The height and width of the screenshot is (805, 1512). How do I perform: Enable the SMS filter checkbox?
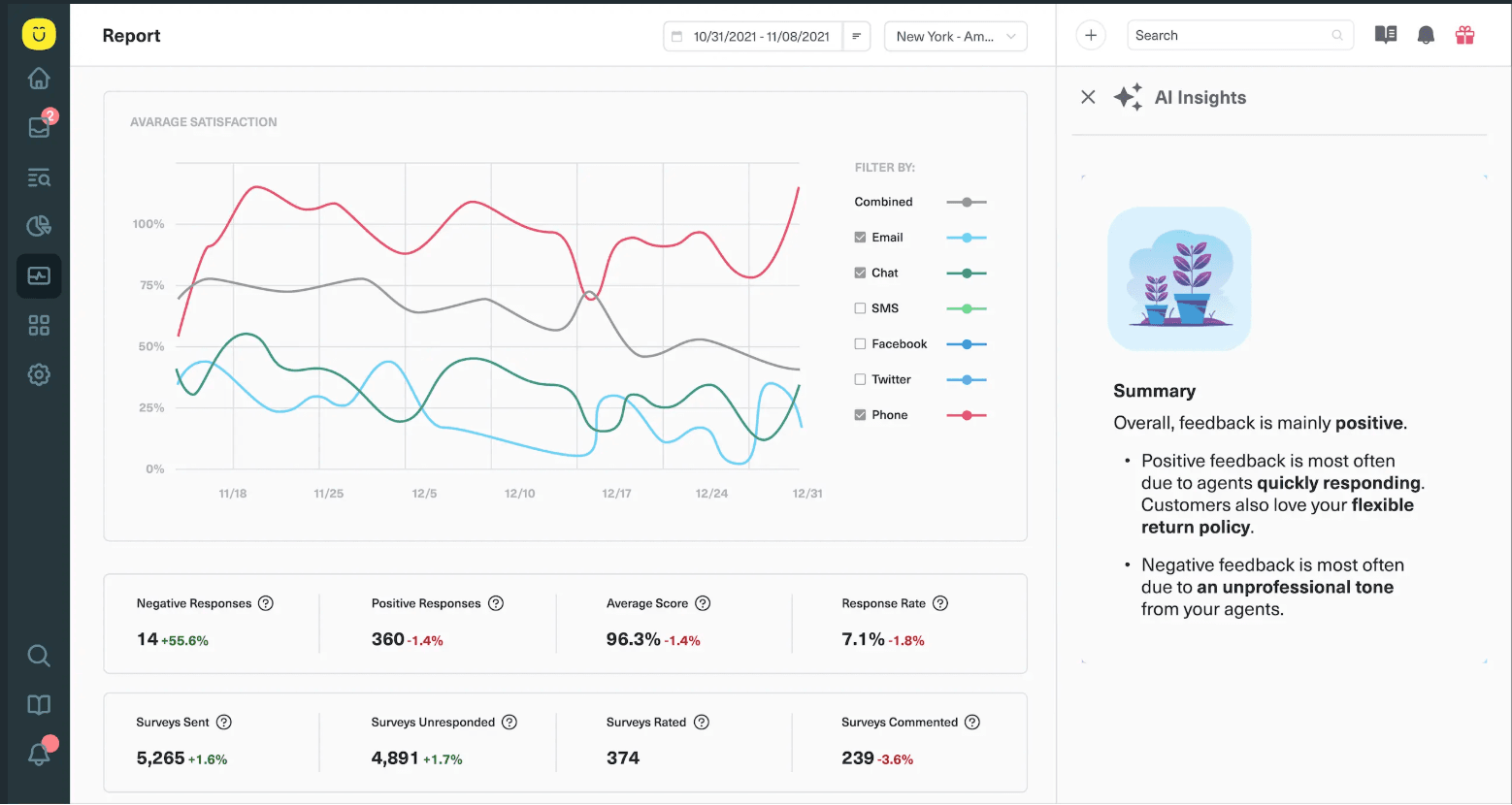click(x=859, y=307)
